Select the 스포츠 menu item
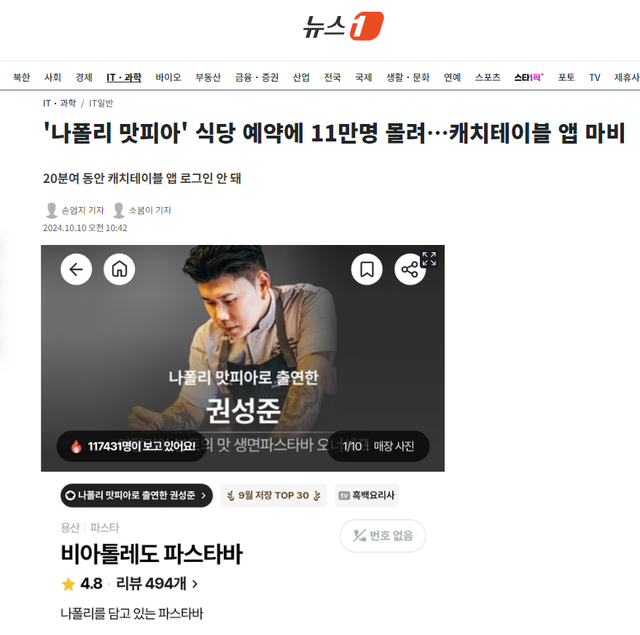The height and width of the screenshot is (635, 640). [487, 77]
